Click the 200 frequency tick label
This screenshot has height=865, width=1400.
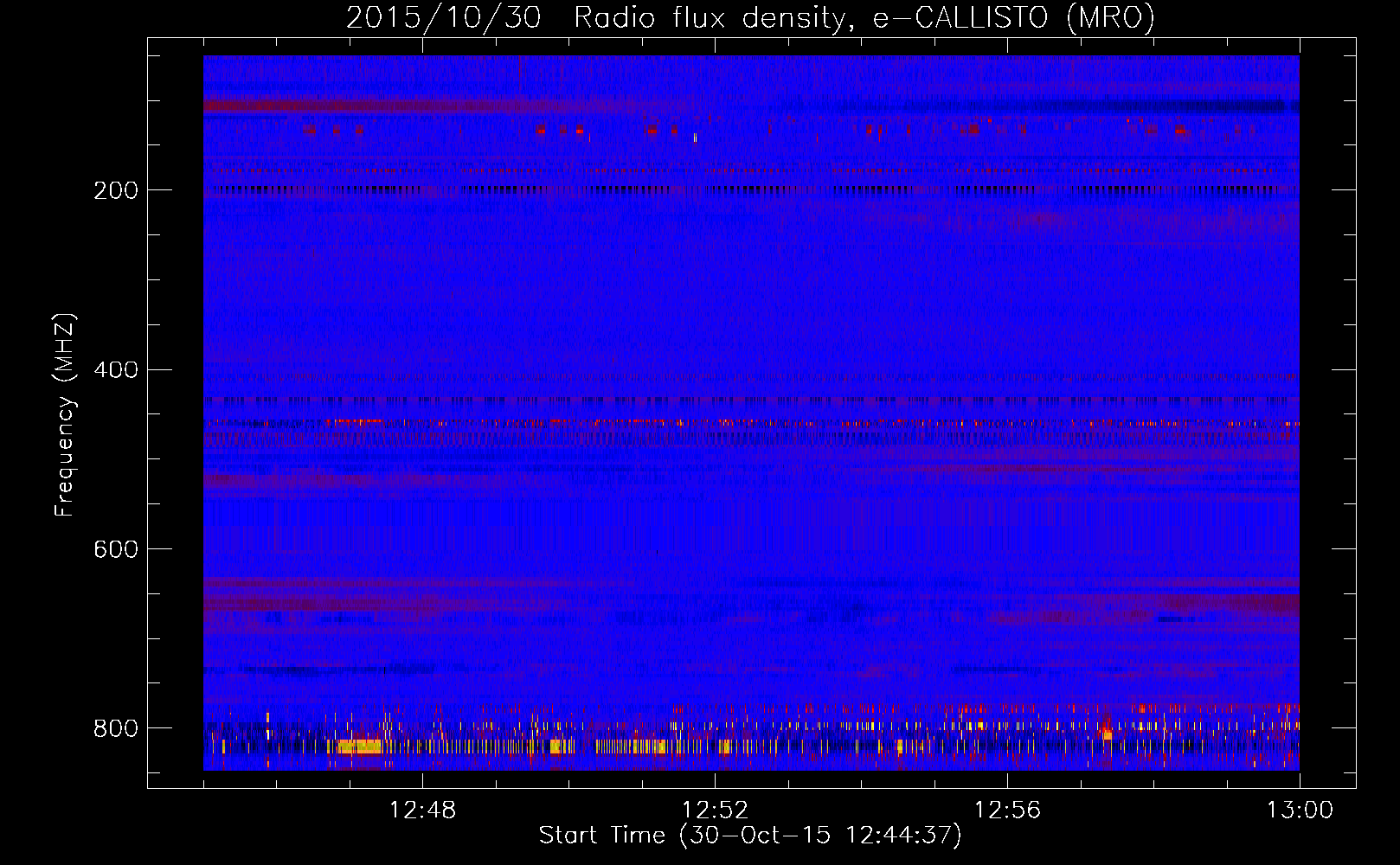(116, 190)
